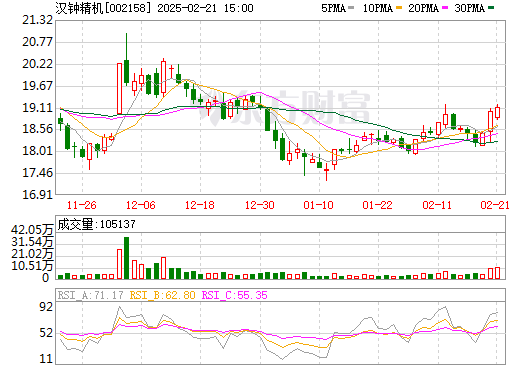Click the 2025-02-21 15:00 timestamp
The image size is (520, 365).
point(205,8)
